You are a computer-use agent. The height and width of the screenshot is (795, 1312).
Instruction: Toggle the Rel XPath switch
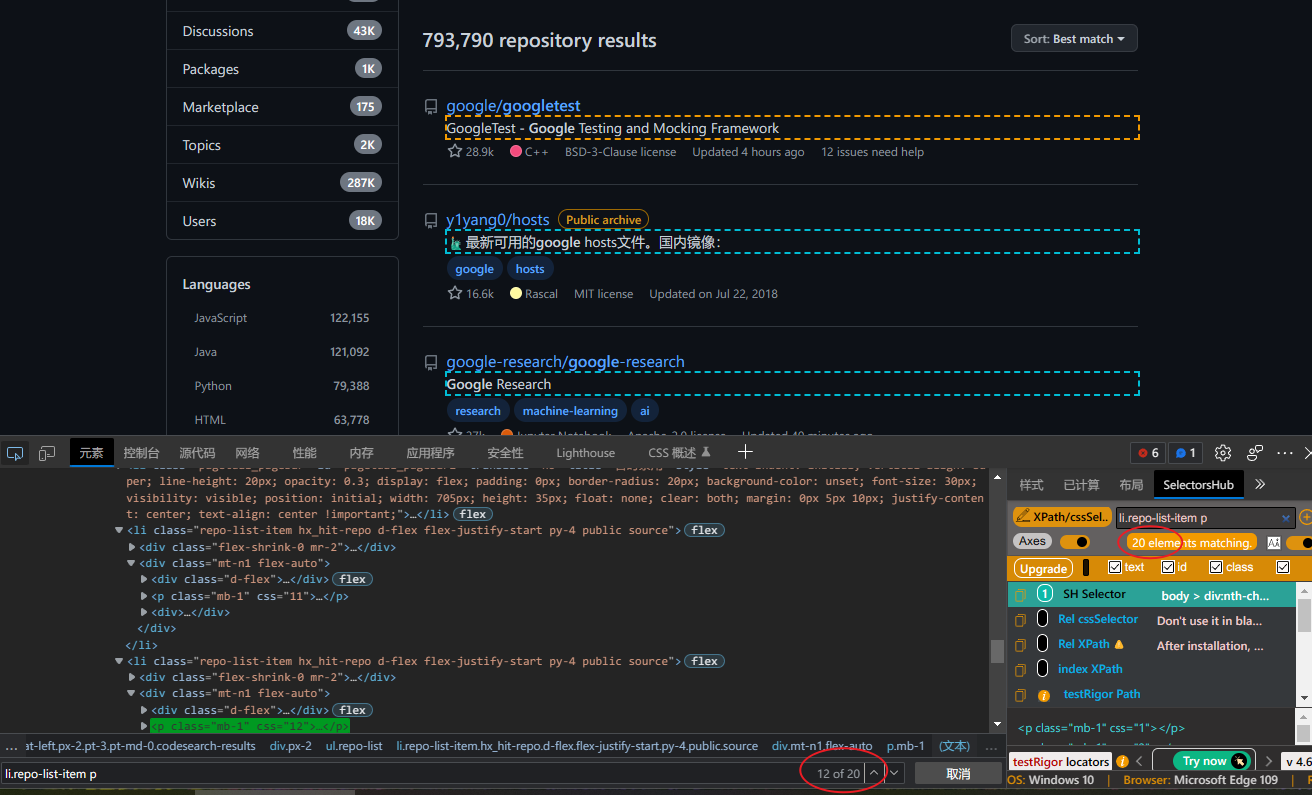pos(1042,644)
